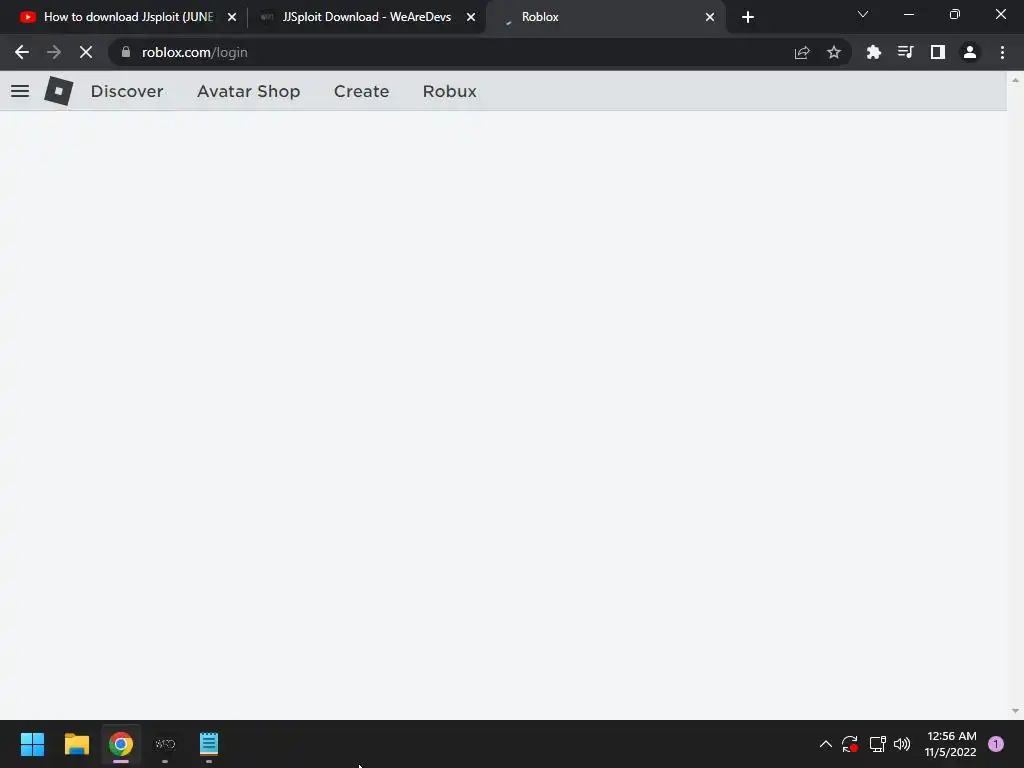The image size is (1024, 768).
Task: Stop loading the page
Action: pos(86,52)
